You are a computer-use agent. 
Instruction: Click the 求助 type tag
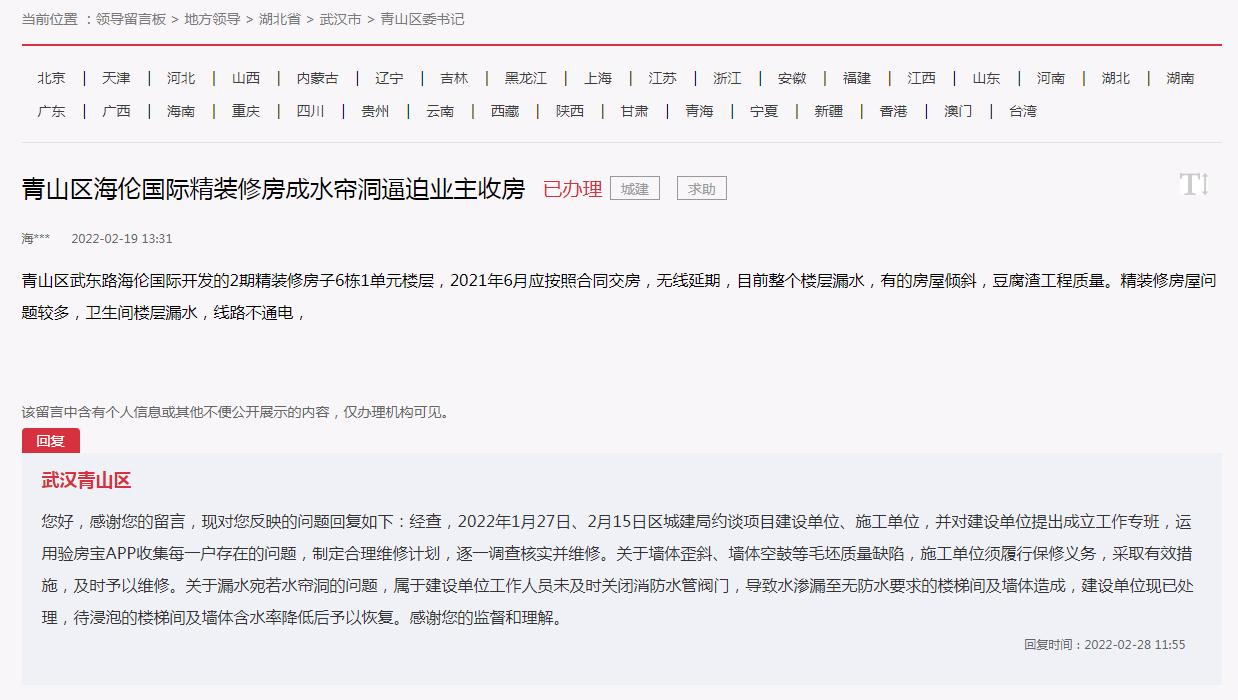click(702, 188)
